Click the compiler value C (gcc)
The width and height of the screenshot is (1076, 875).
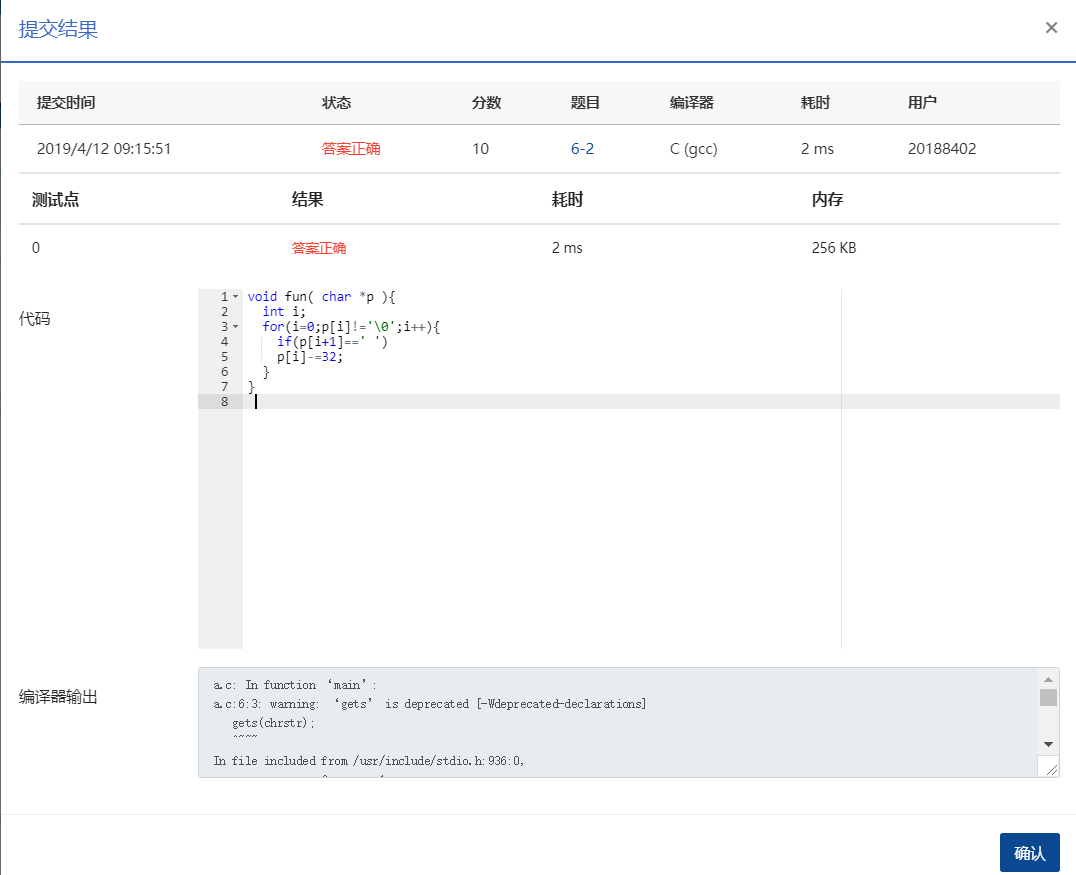point(693,148)
